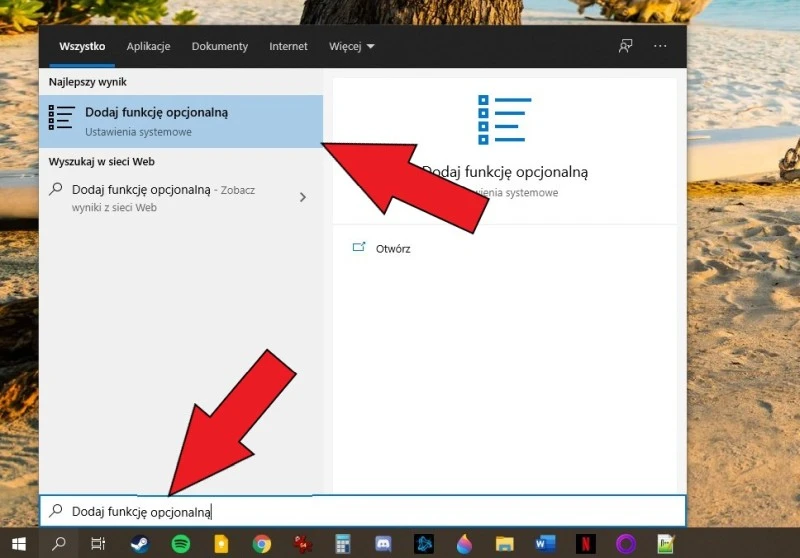The height and width of the screenshot is (558, 800).
Task: Open Discord from the taskbar
Action: point(383,544)
